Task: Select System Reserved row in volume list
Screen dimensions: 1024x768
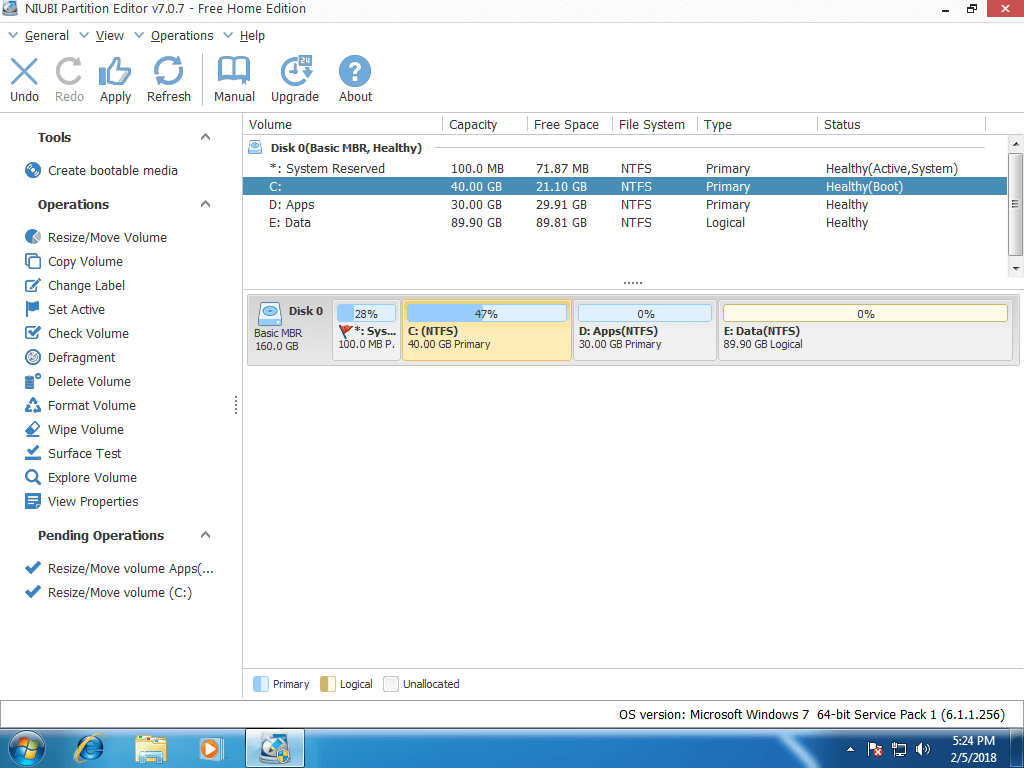Action: point(625,168)
